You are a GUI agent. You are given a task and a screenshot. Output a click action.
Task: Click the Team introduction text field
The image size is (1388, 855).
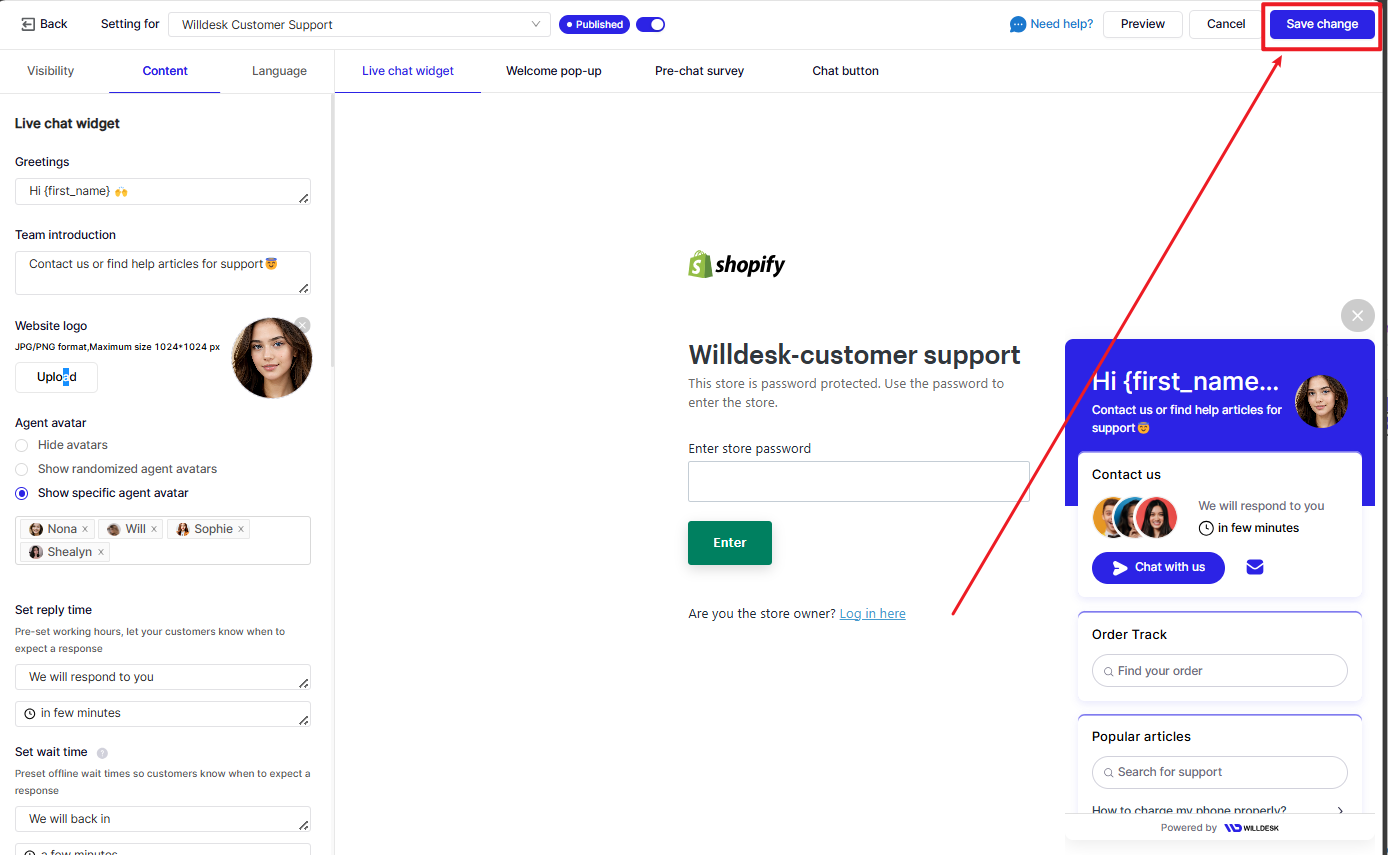(x=163, y=273)
